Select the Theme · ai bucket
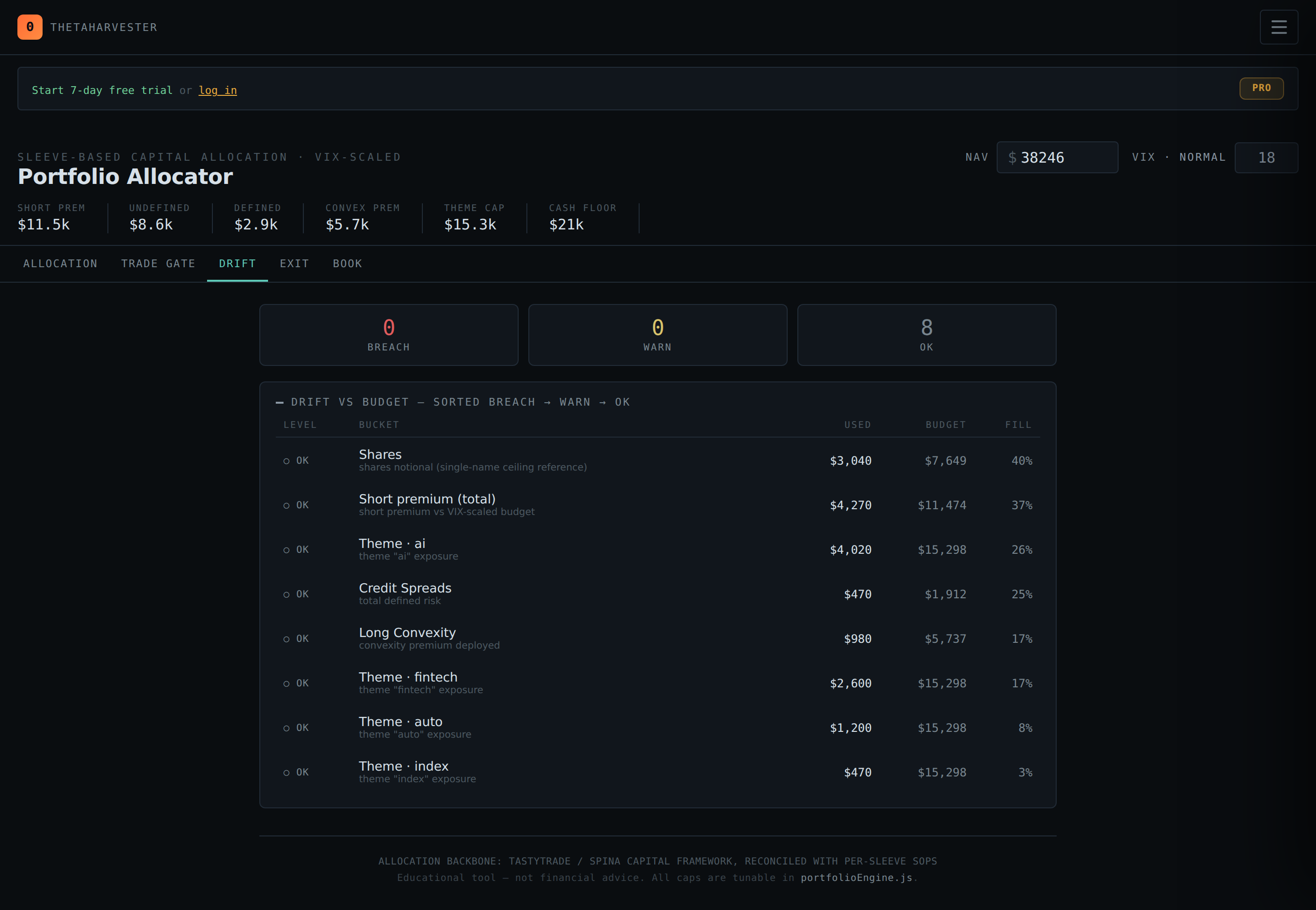 (392, 544)
